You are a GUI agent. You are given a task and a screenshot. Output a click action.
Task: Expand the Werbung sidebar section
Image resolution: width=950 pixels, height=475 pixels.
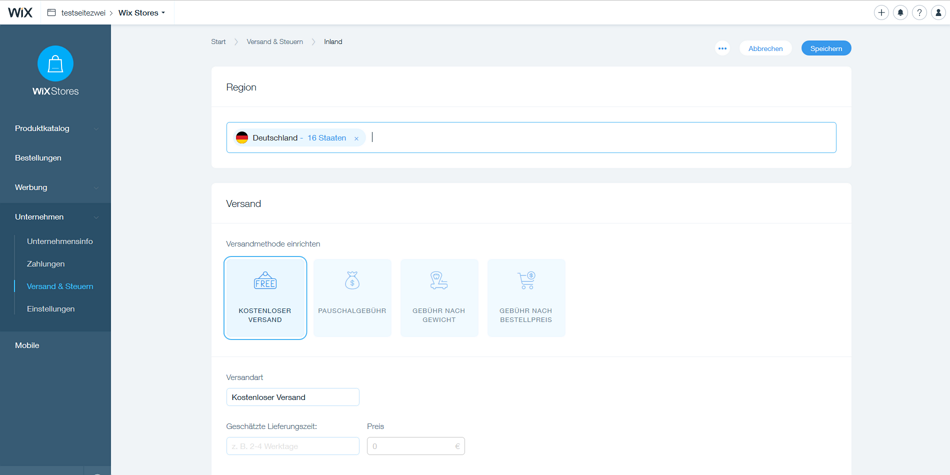point(55,187)
